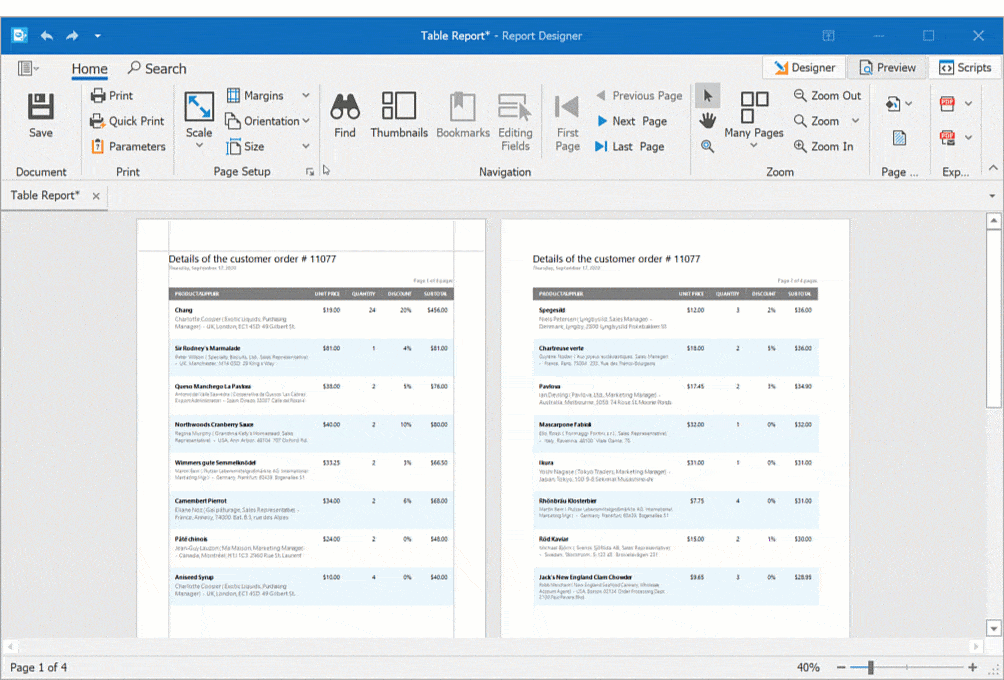Open the Search ribbon tab
The image size is (1004, 680).
[156, 69]
